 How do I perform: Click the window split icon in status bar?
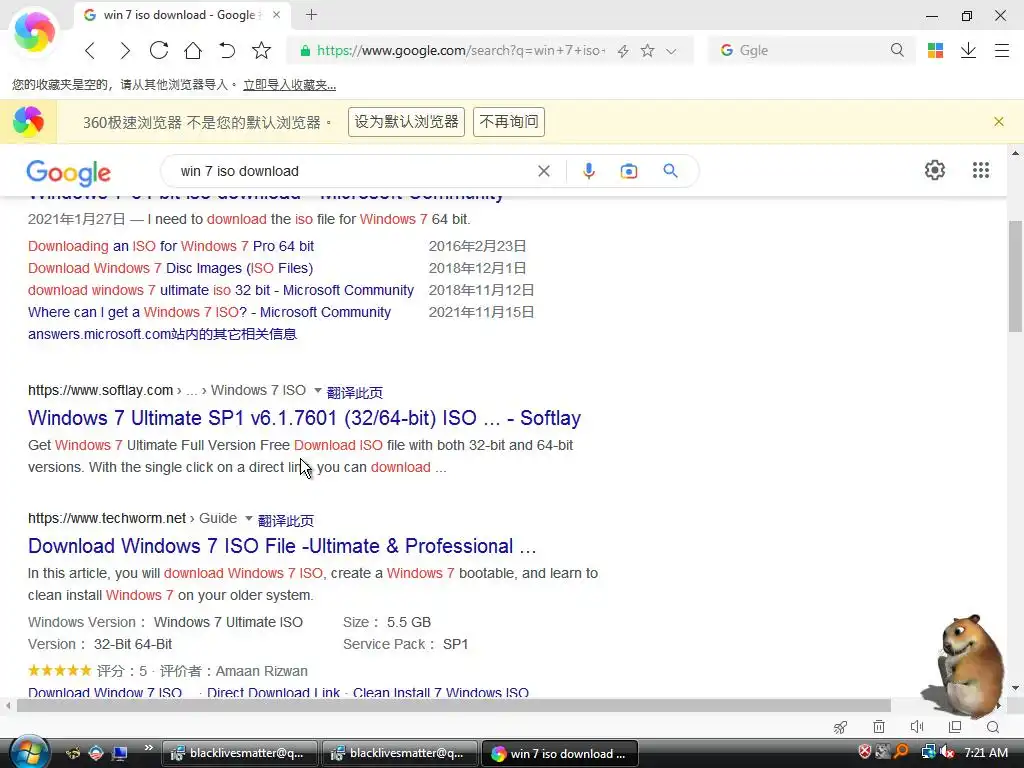point(955,727)
